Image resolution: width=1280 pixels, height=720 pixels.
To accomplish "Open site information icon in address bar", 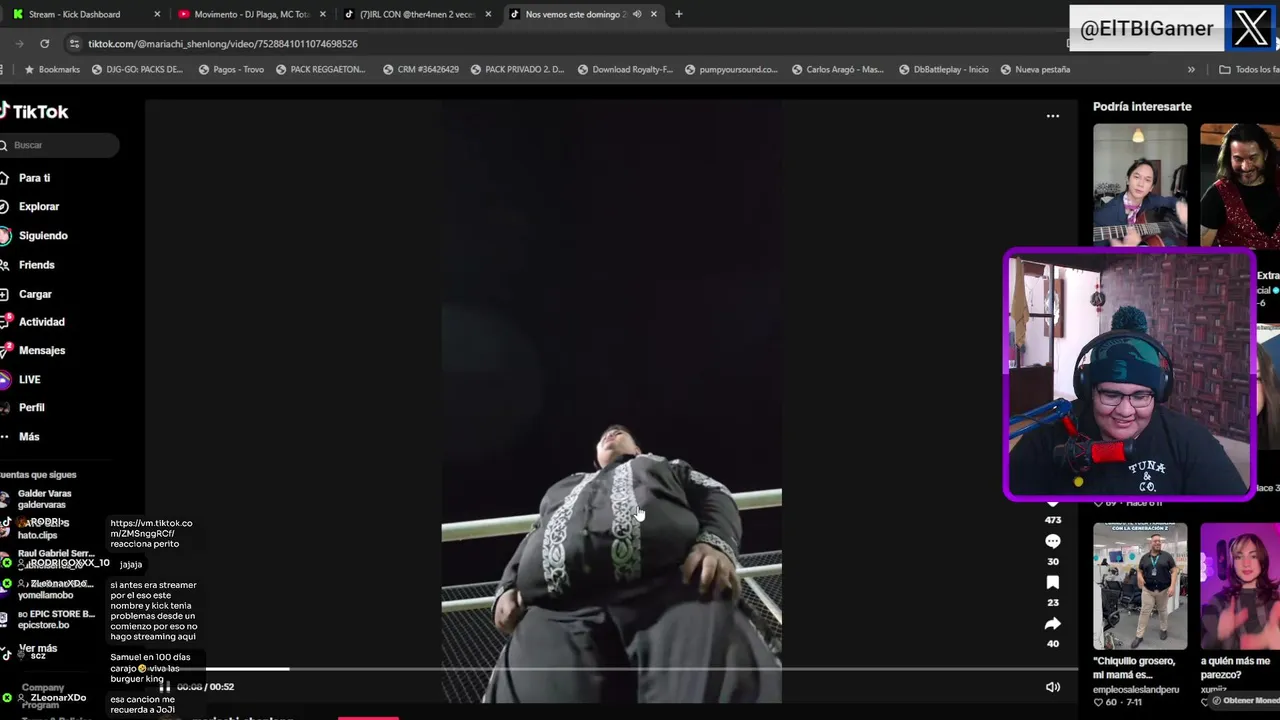I will (74, 44).
